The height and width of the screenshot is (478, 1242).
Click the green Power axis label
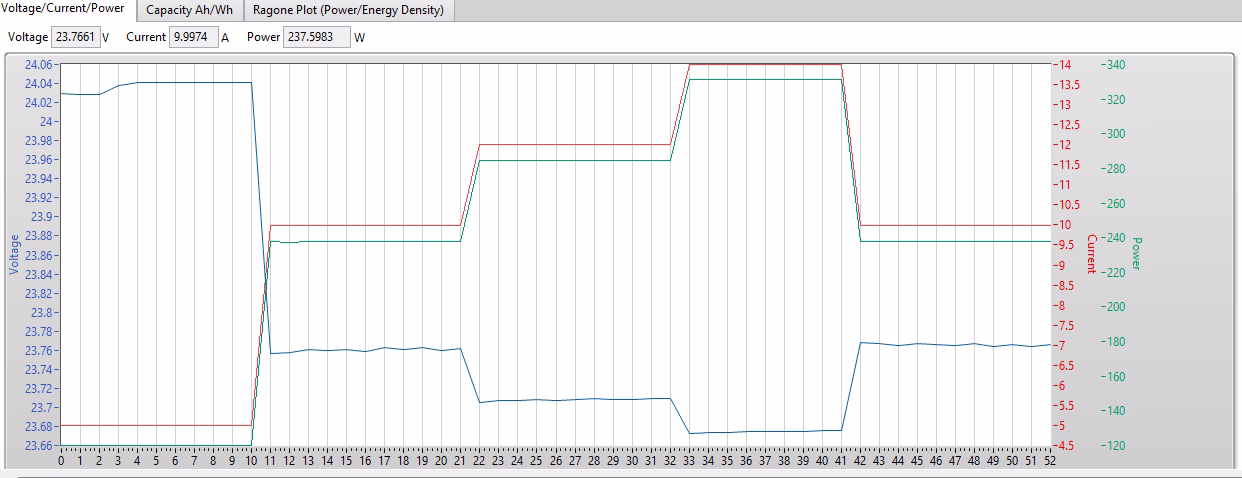tap(1136, 252)
